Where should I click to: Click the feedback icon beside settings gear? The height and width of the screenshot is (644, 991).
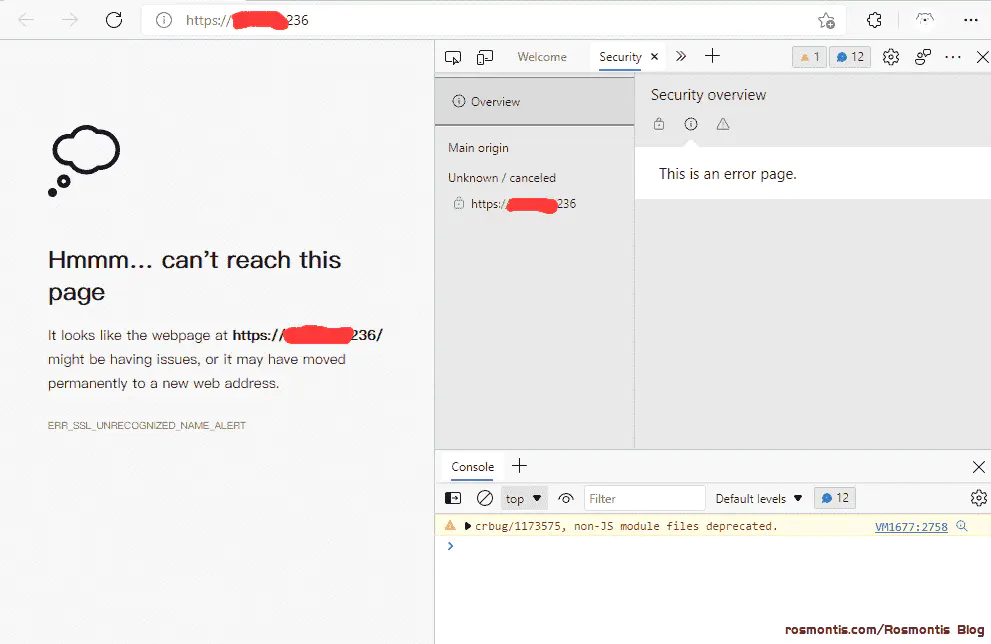pyautogui.click(x=923, y=57)
